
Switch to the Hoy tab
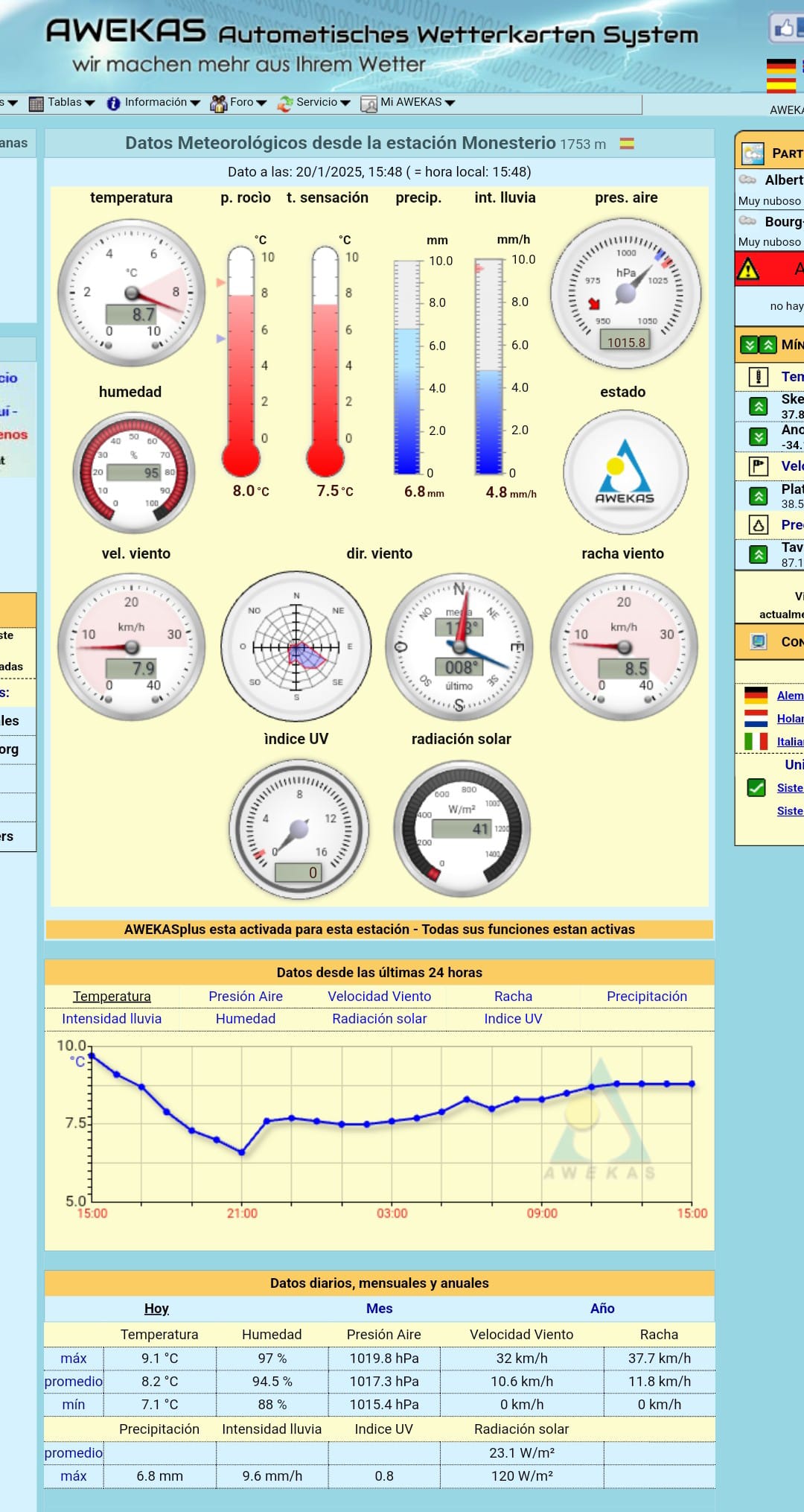156,1309
